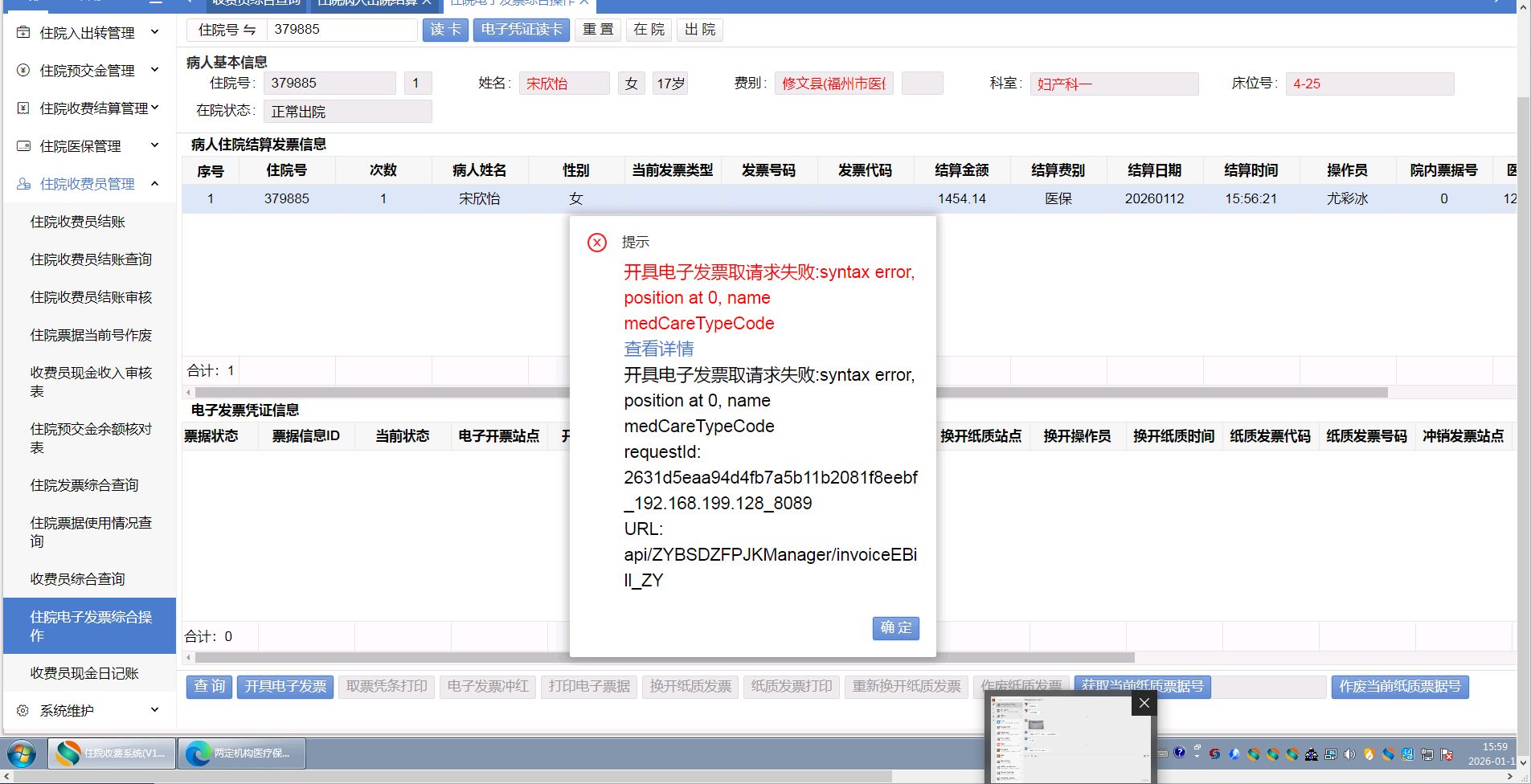Click the 住院医保管理 sidebar icon
This screenshot has height=784, width=1531.
tap(23, 146)
